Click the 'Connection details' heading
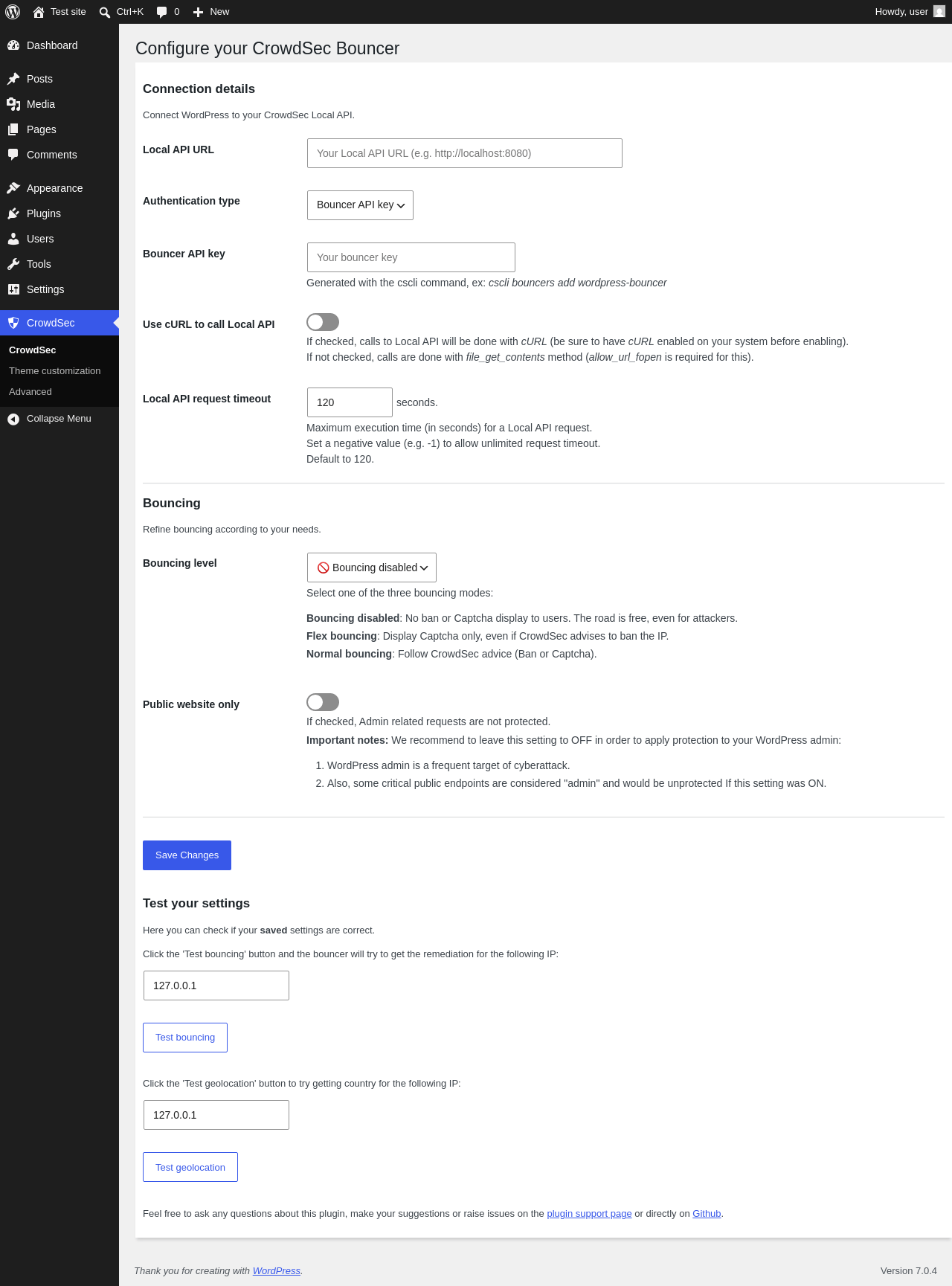Image resolution: width=952 pixels, height=1286 pixels. pos(199,89)
